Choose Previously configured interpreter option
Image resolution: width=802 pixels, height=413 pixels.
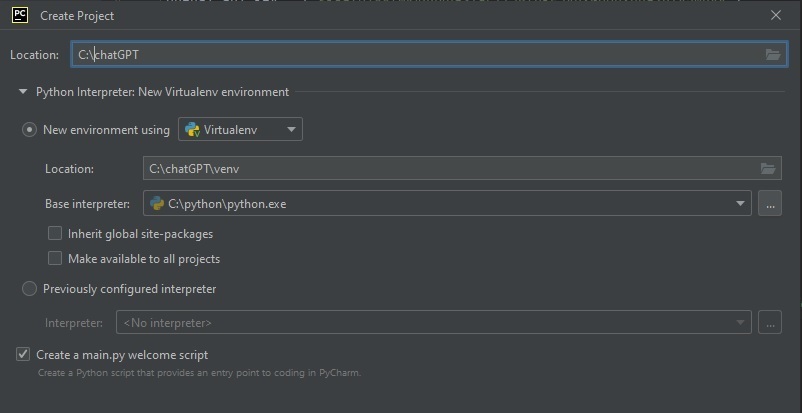[30, 289]
